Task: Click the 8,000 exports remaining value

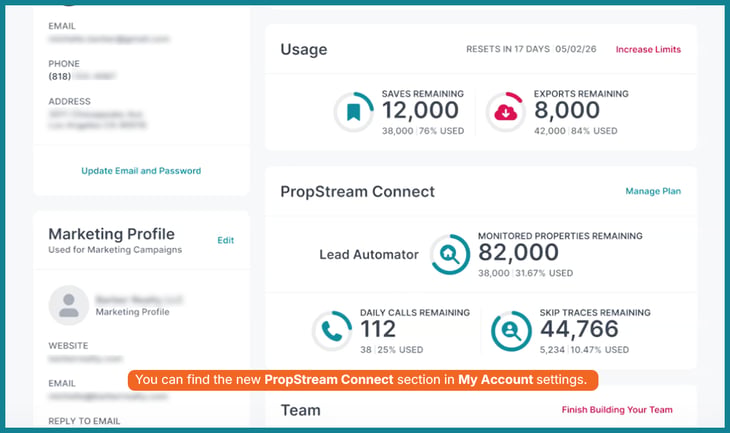Action: click(x=567, y=110)
